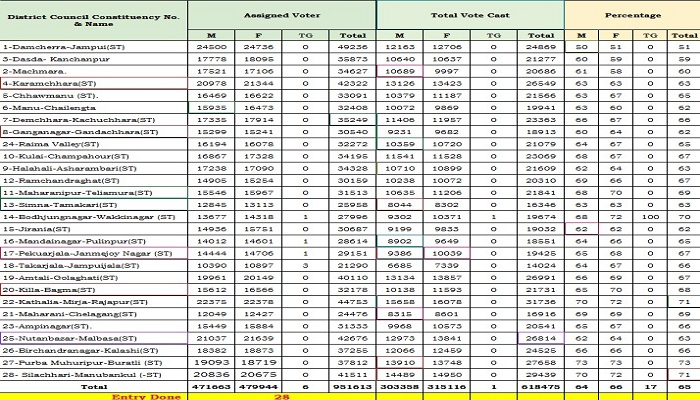Click the '23-Ampinagar(ST)' constituency cell
This screenshot has width=700, height=400.
pyautogui.click(x=40, y=327)
